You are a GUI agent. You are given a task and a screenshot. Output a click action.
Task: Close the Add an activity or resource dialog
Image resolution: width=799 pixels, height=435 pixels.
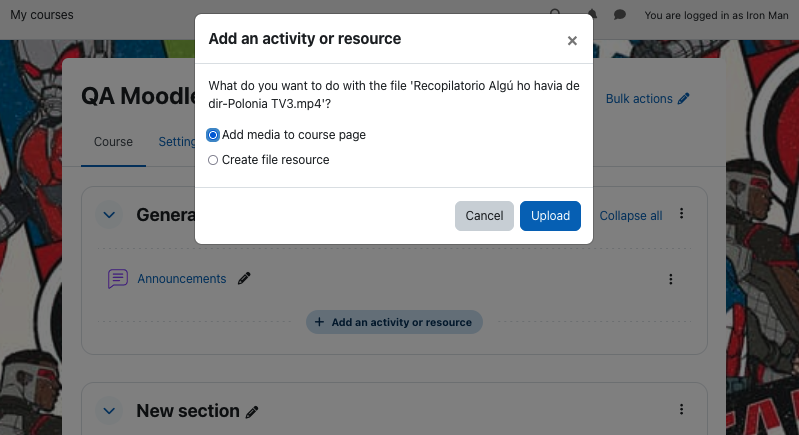572,41
